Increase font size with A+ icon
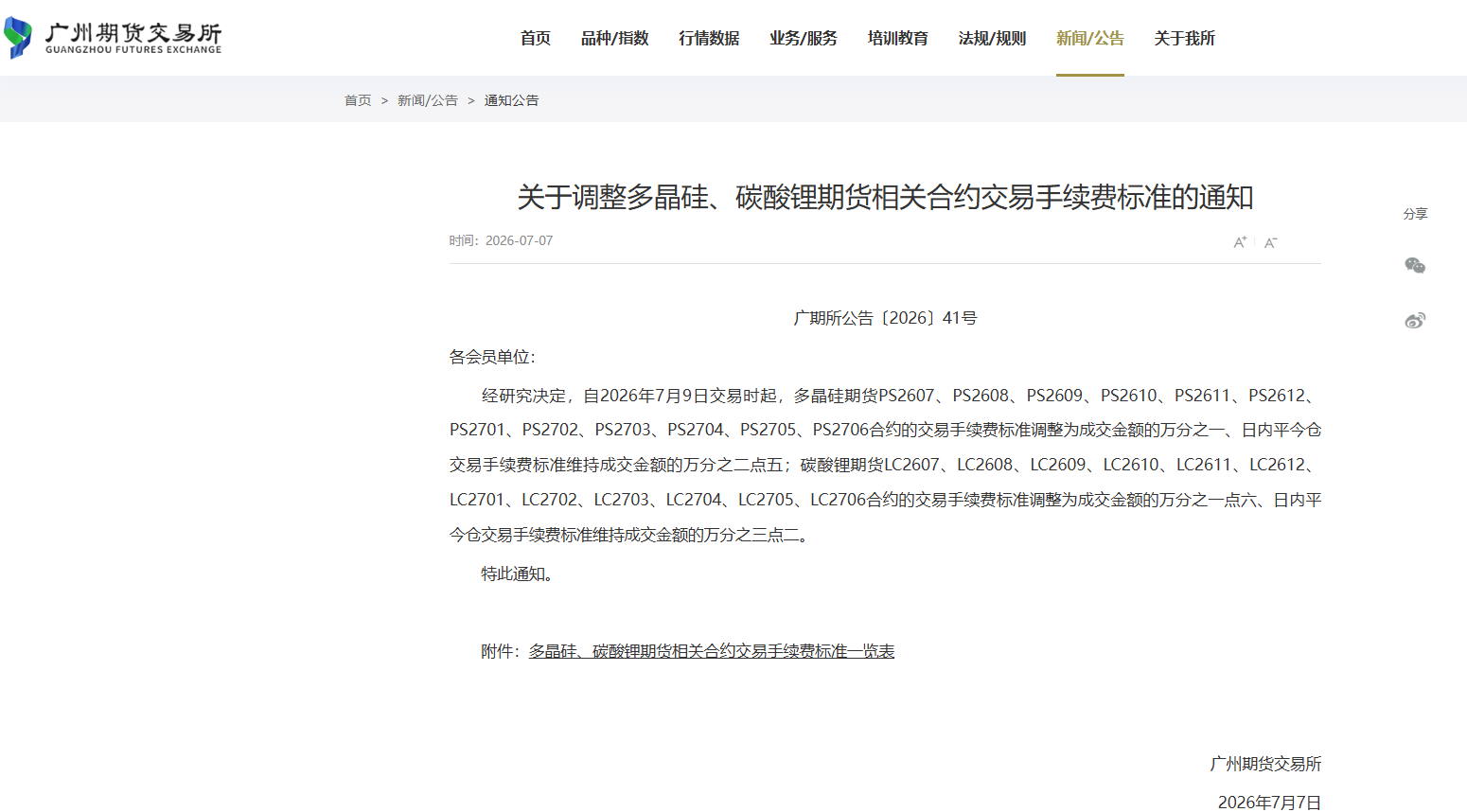 (1240, 242)
